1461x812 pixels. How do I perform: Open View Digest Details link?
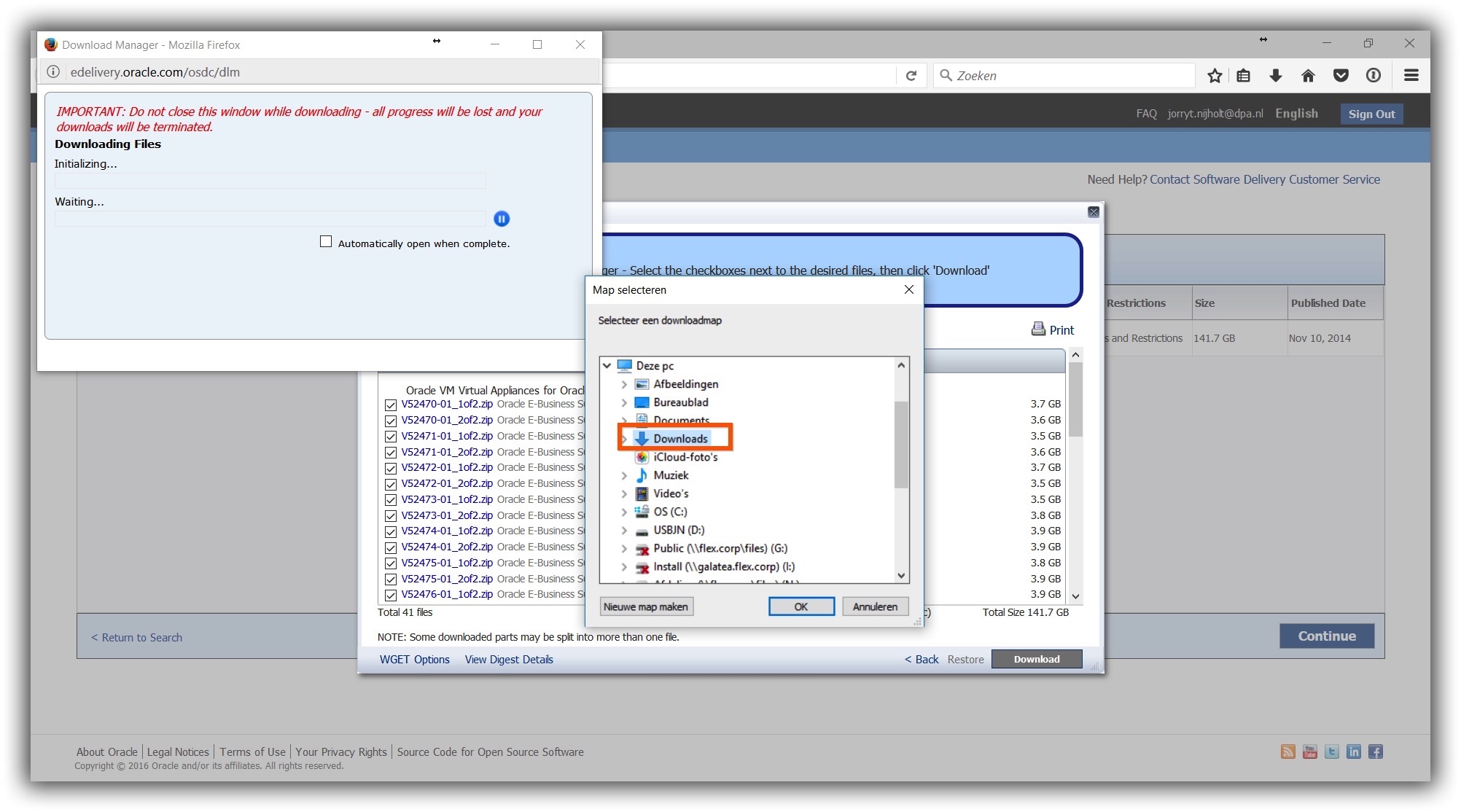tap(509, 659)
